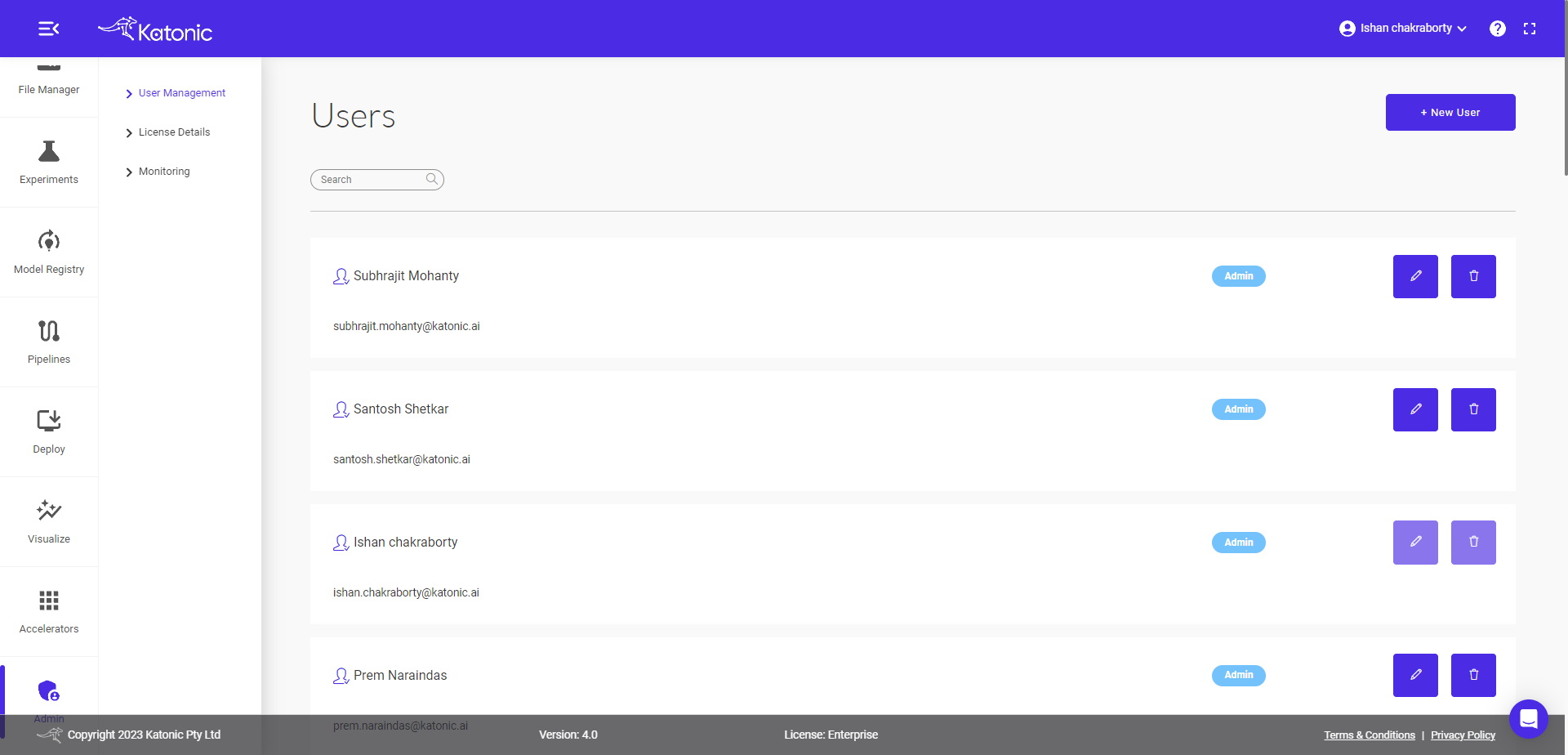This screenshot has height=755, width=1568.
Task: Edit user Subhrajit Mohanty
Action: click(x=1415, y=276)
